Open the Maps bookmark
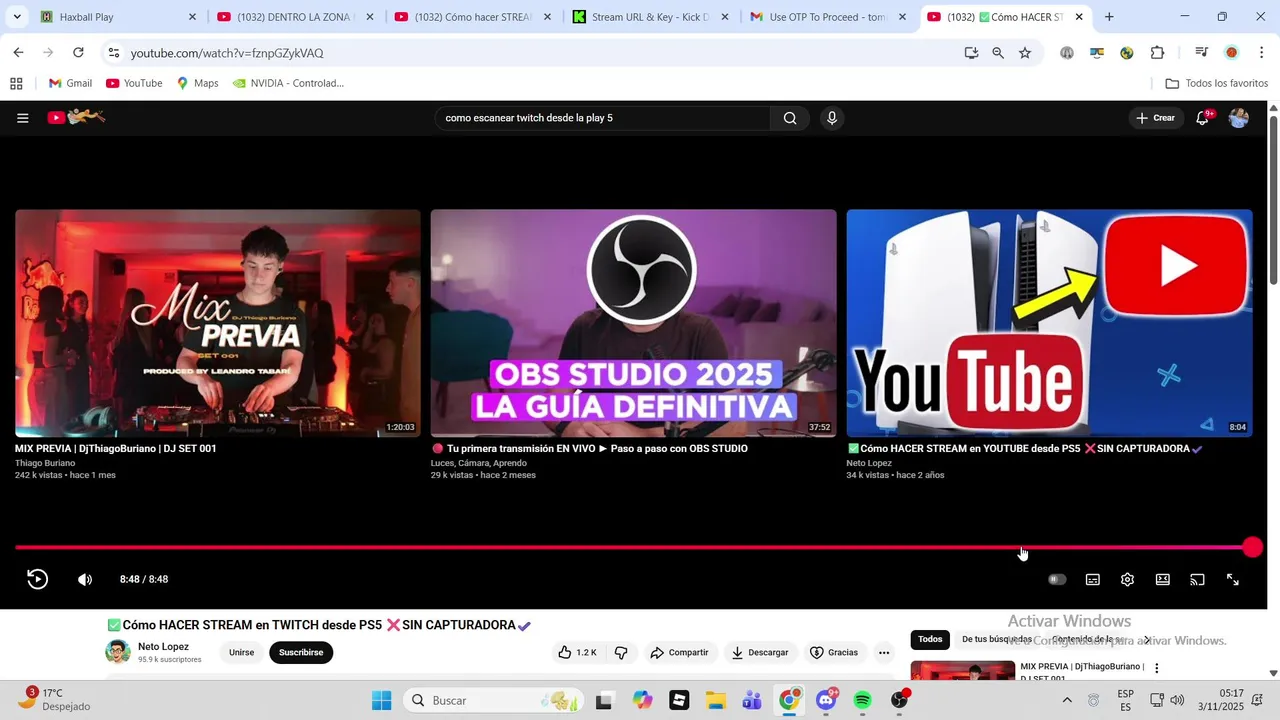Viewport: 1280px width, 720px height. coord(197,83)
